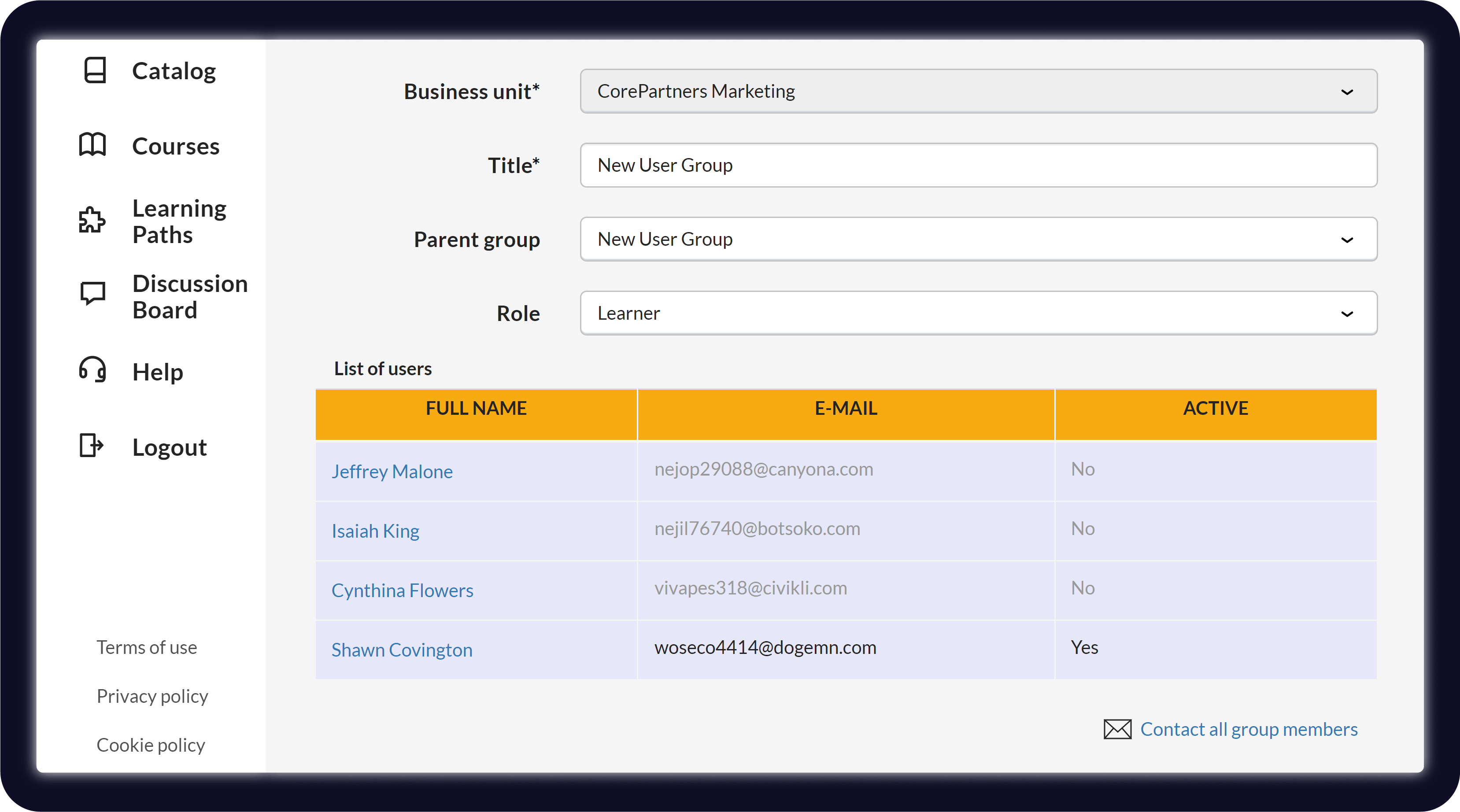Select email vivapes318@civikli.com

point(750,588)
